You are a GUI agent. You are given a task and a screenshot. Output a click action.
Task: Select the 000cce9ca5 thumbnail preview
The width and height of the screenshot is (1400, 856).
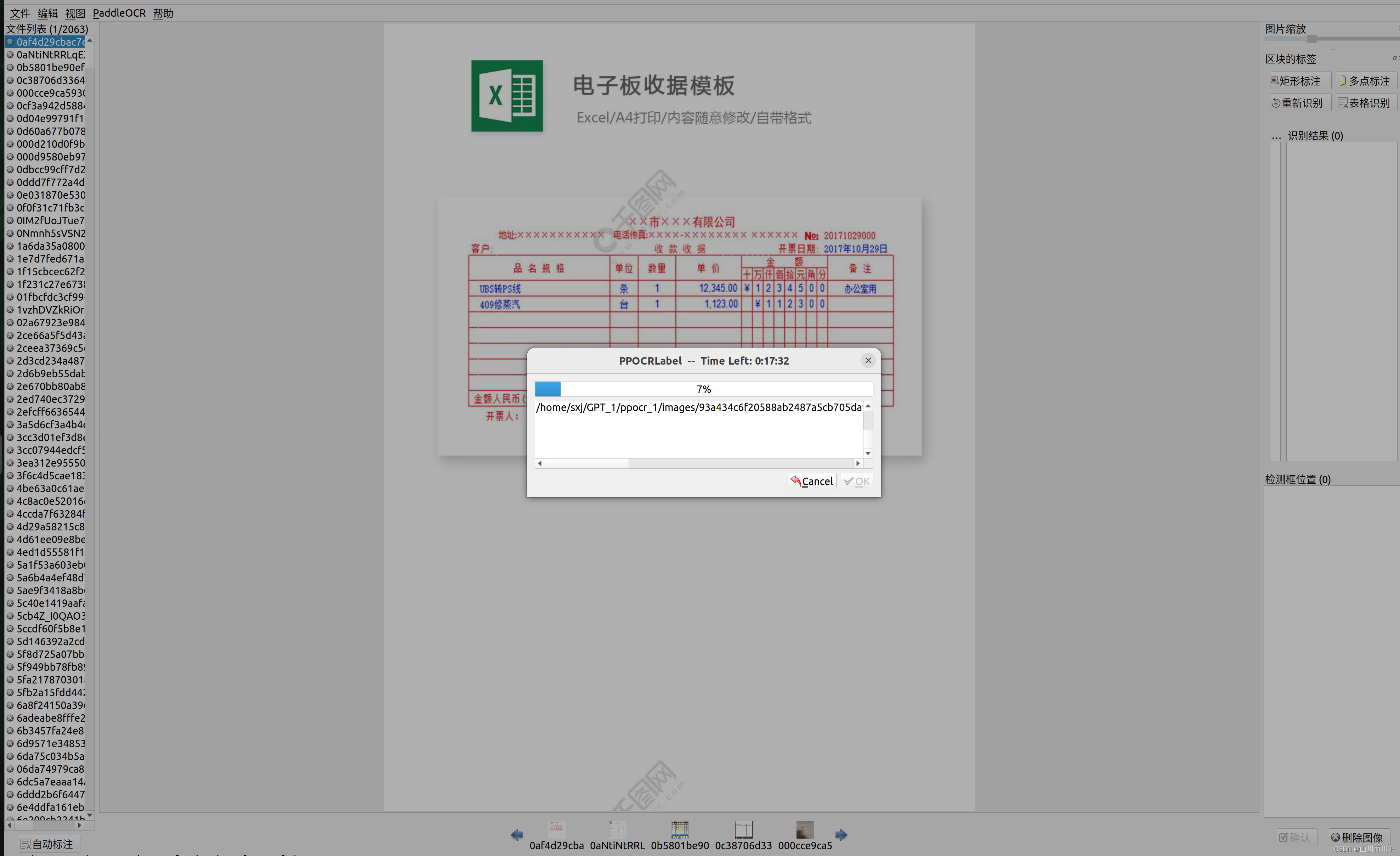click(805, 830)
